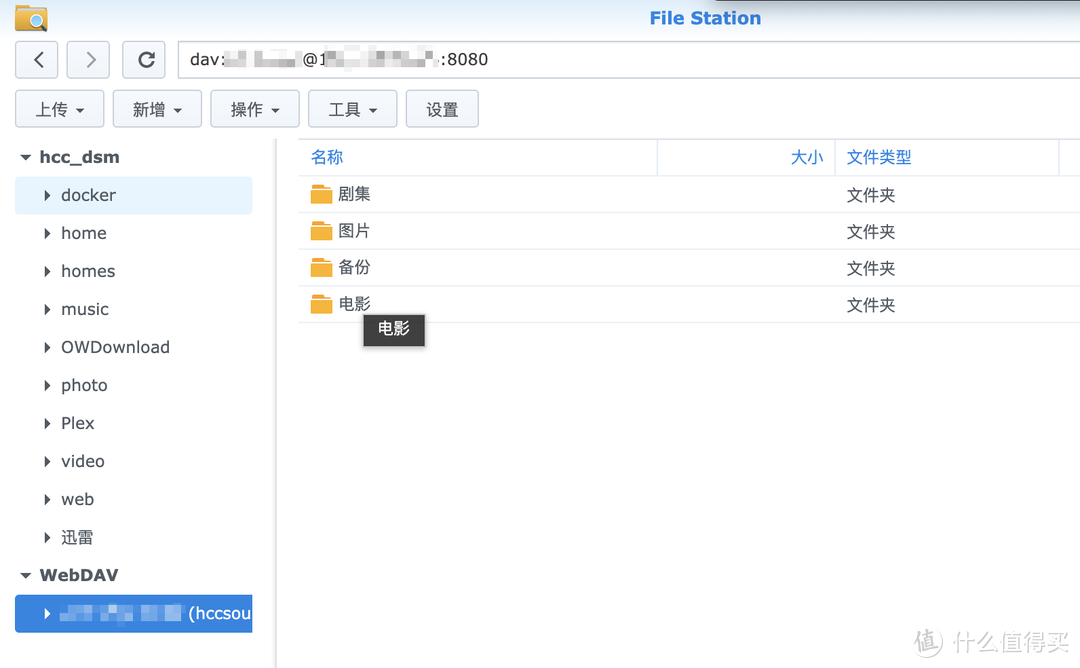1080x668 pixels.
Task: Select OWDownload in the sidebar tree
Action: point(115,347)
